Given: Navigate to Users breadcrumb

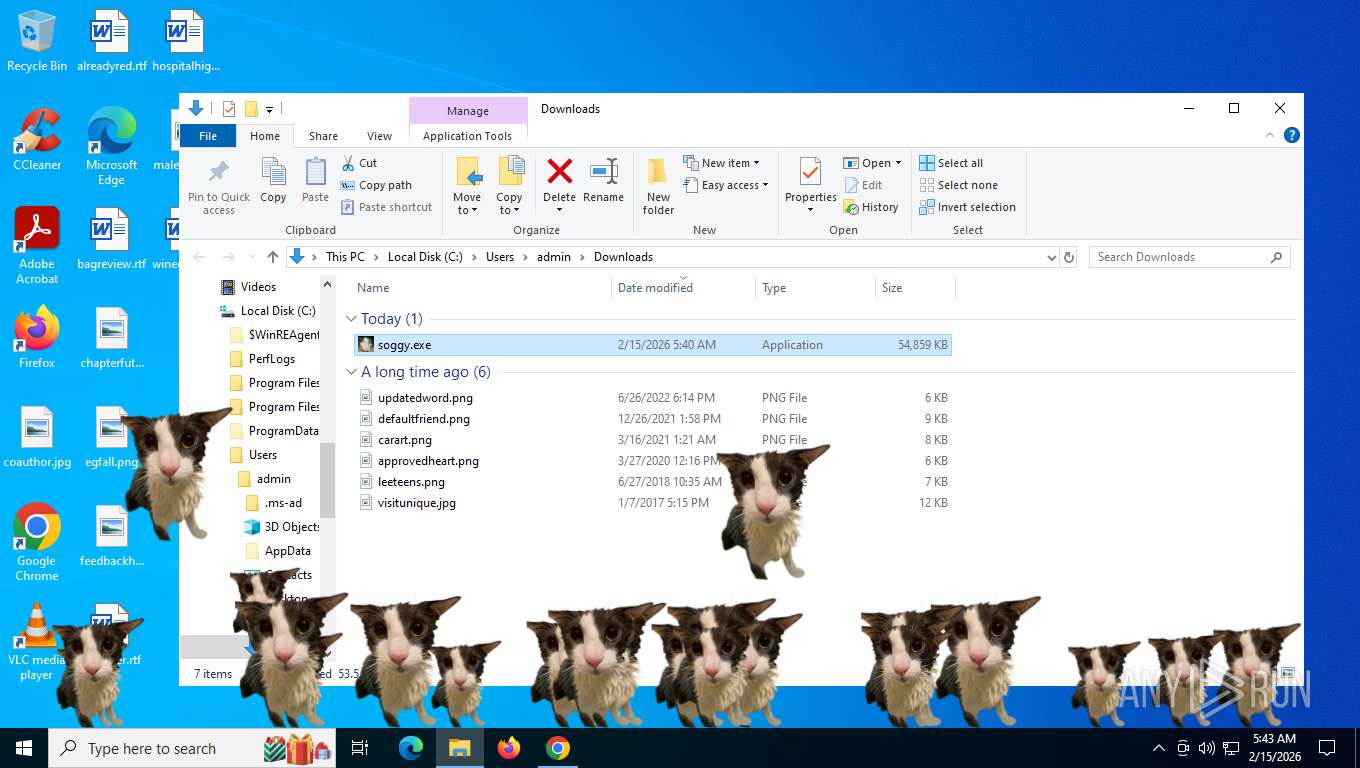Looking at the screenshot, I should click(x=500, y=257).
